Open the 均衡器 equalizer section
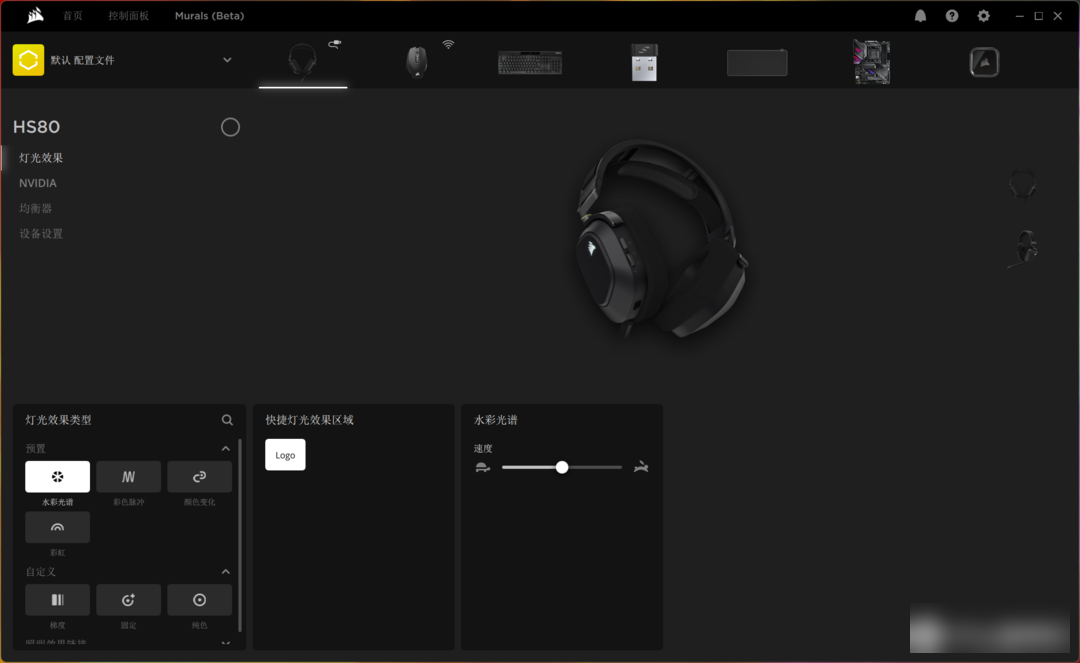The width and height of the screenshot is (1080, 663). click(35, 208)
